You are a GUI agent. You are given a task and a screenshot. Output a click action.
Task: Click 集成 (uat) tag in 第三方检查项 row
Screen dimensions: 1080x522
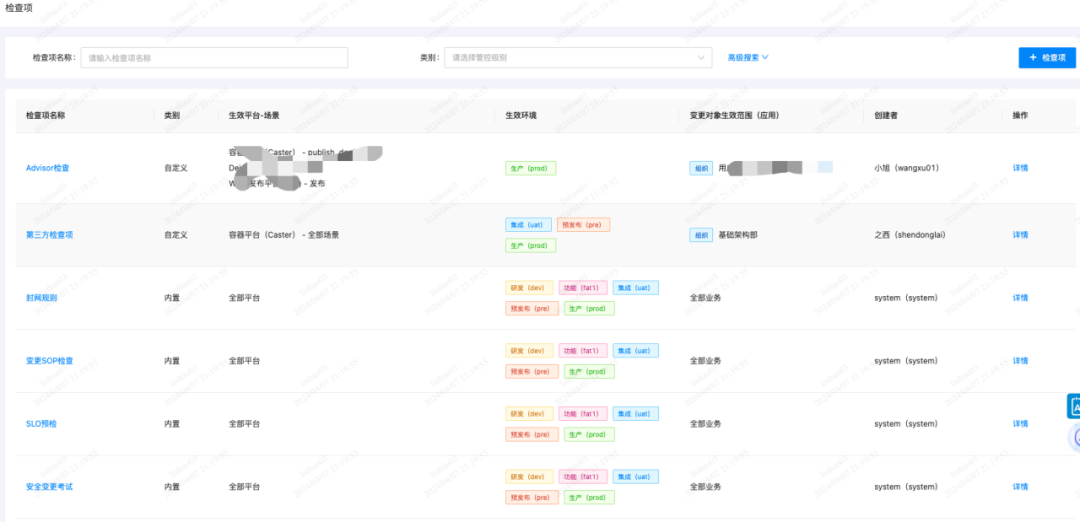pyautogui.click(x=528, y=225)
